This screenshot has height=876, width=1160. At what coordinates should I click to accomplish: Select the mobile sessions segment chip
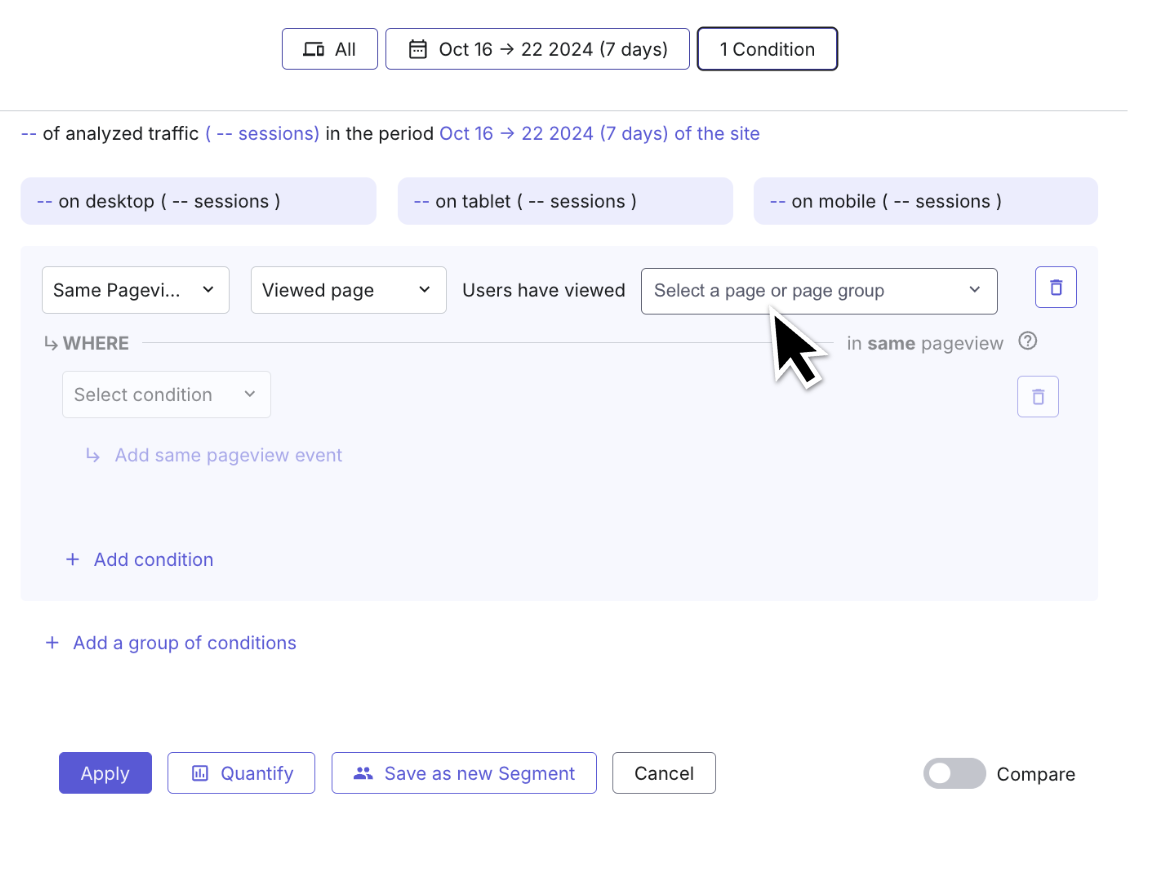coord(925,201)
